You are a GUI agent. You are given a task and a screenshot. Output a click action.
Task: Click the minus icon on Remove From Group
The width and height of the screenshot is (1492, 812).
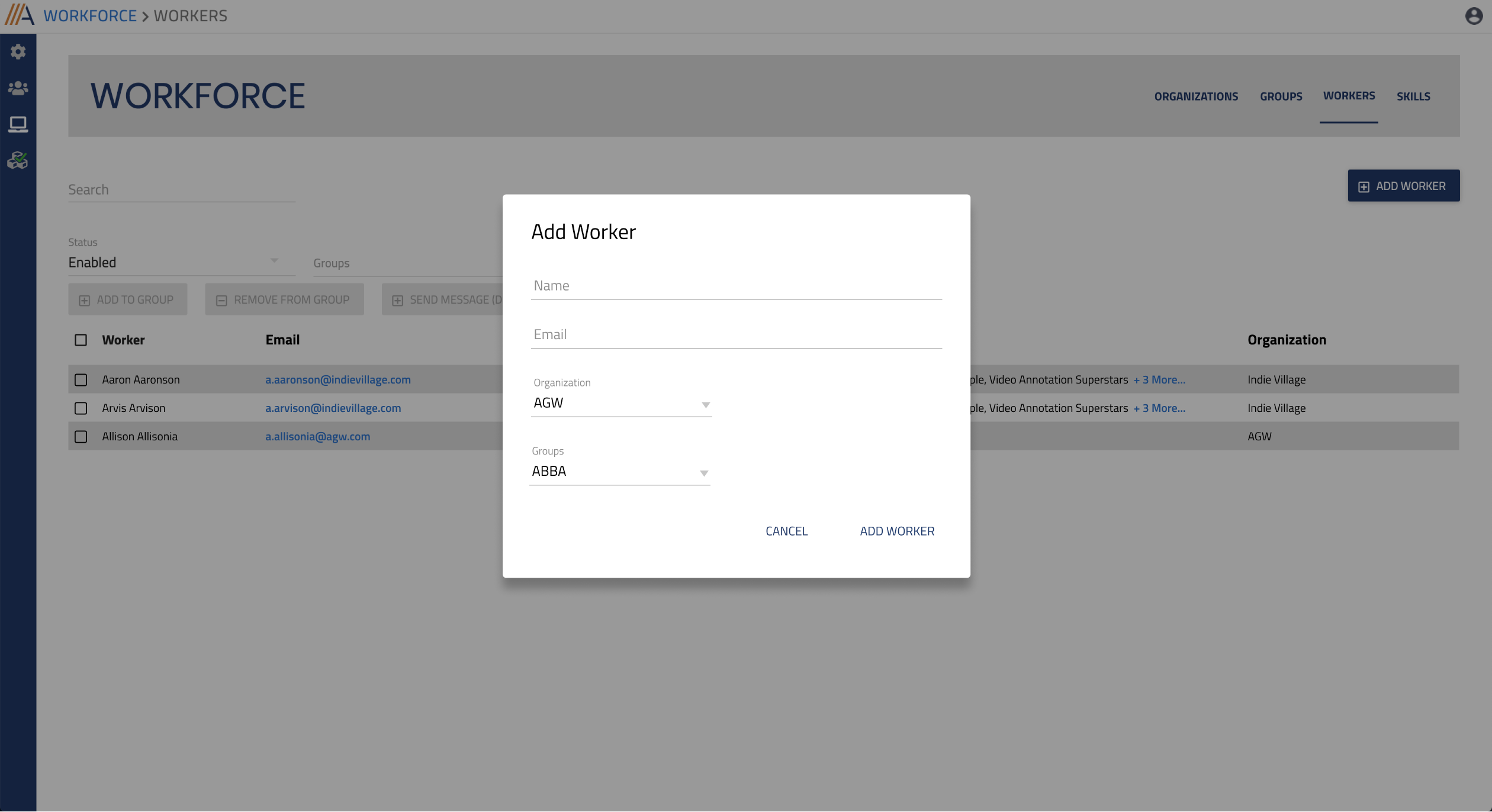(x=221, y=300)
